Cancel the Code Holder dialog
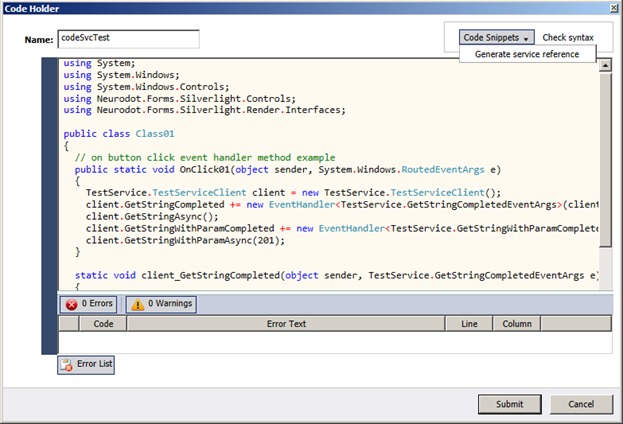Screen dimensions: 623x424 tap(581, 404)
